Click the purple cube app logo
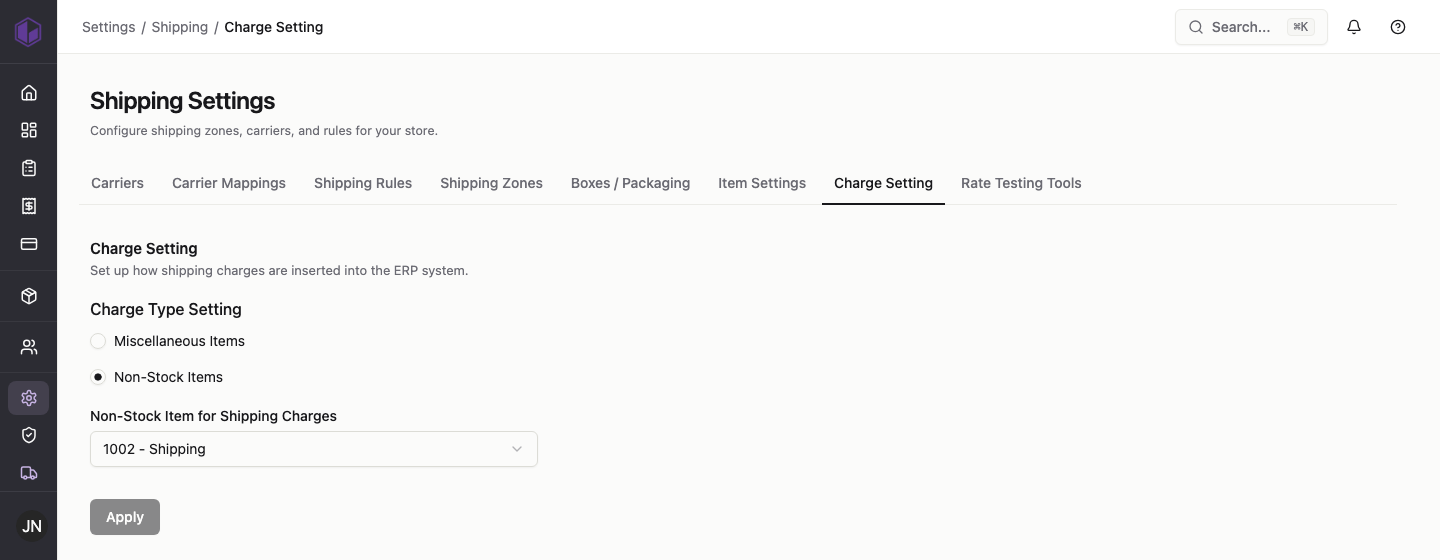The width and height of the screenshot is (1440, 560). [28, 31]
